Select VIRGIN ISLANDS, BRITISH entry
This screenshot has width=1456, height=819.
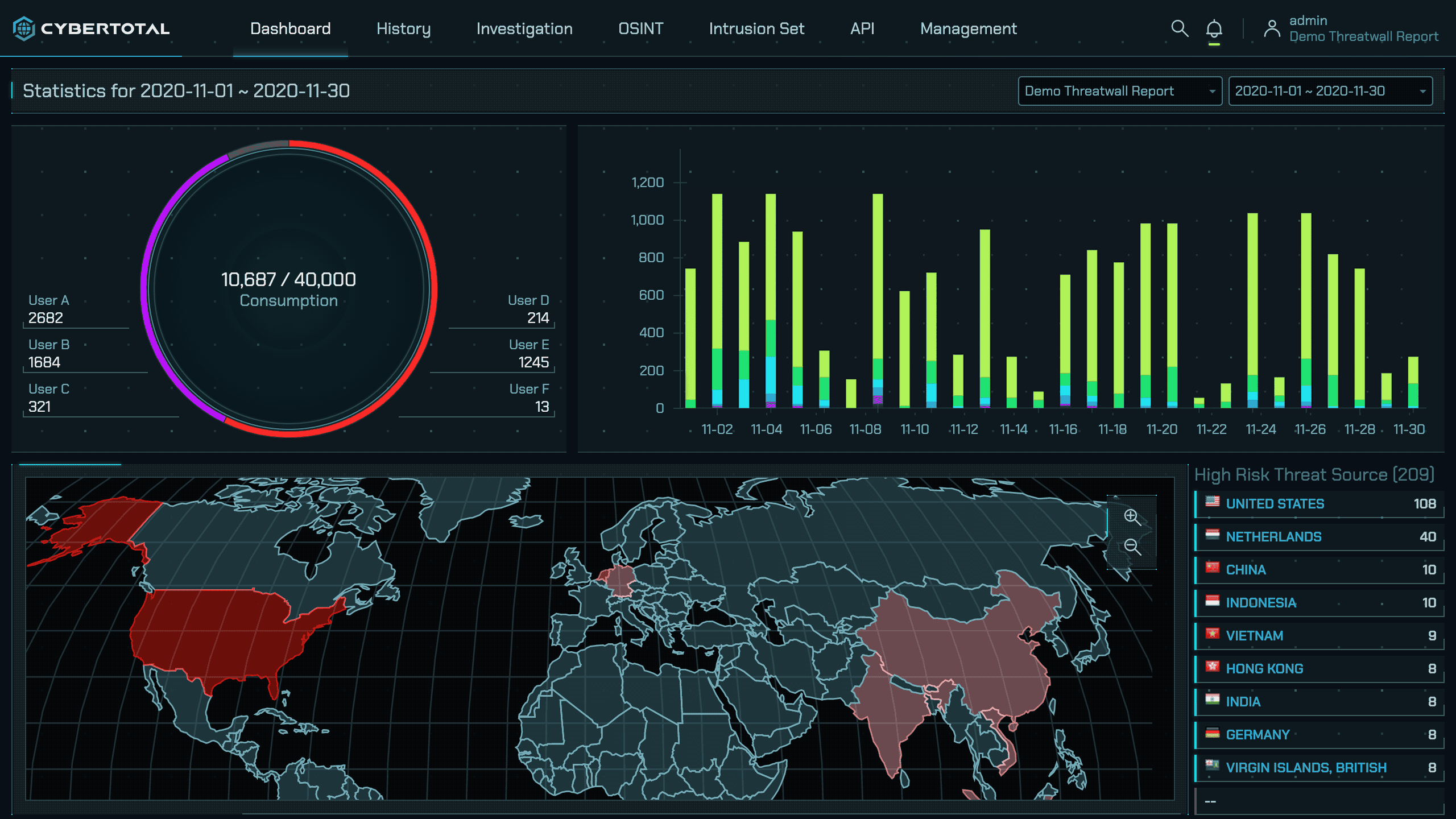click(x=1306, y=768)
